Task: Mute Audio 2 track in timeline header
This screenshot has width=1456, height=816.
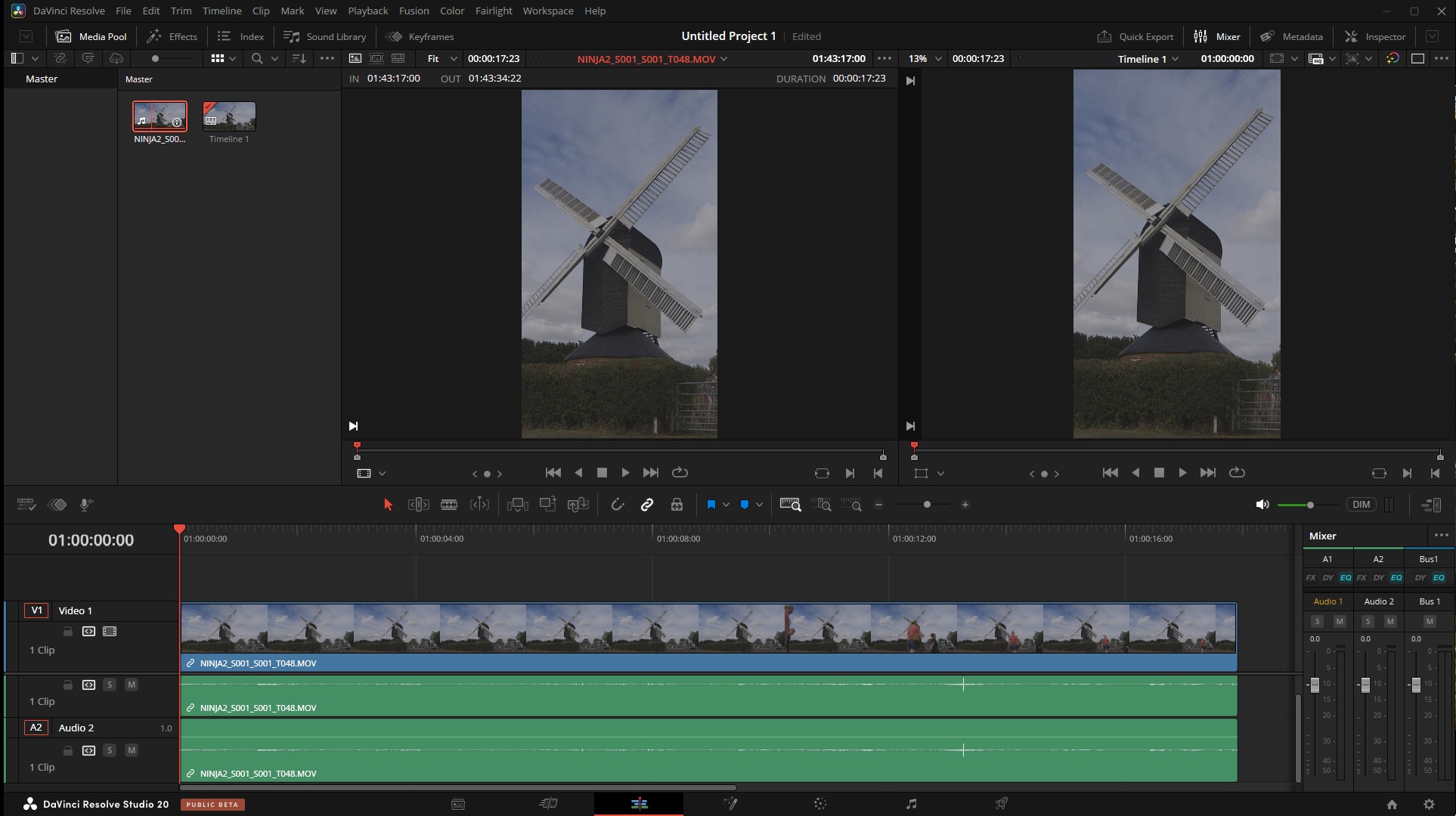Action: (132, 750)
